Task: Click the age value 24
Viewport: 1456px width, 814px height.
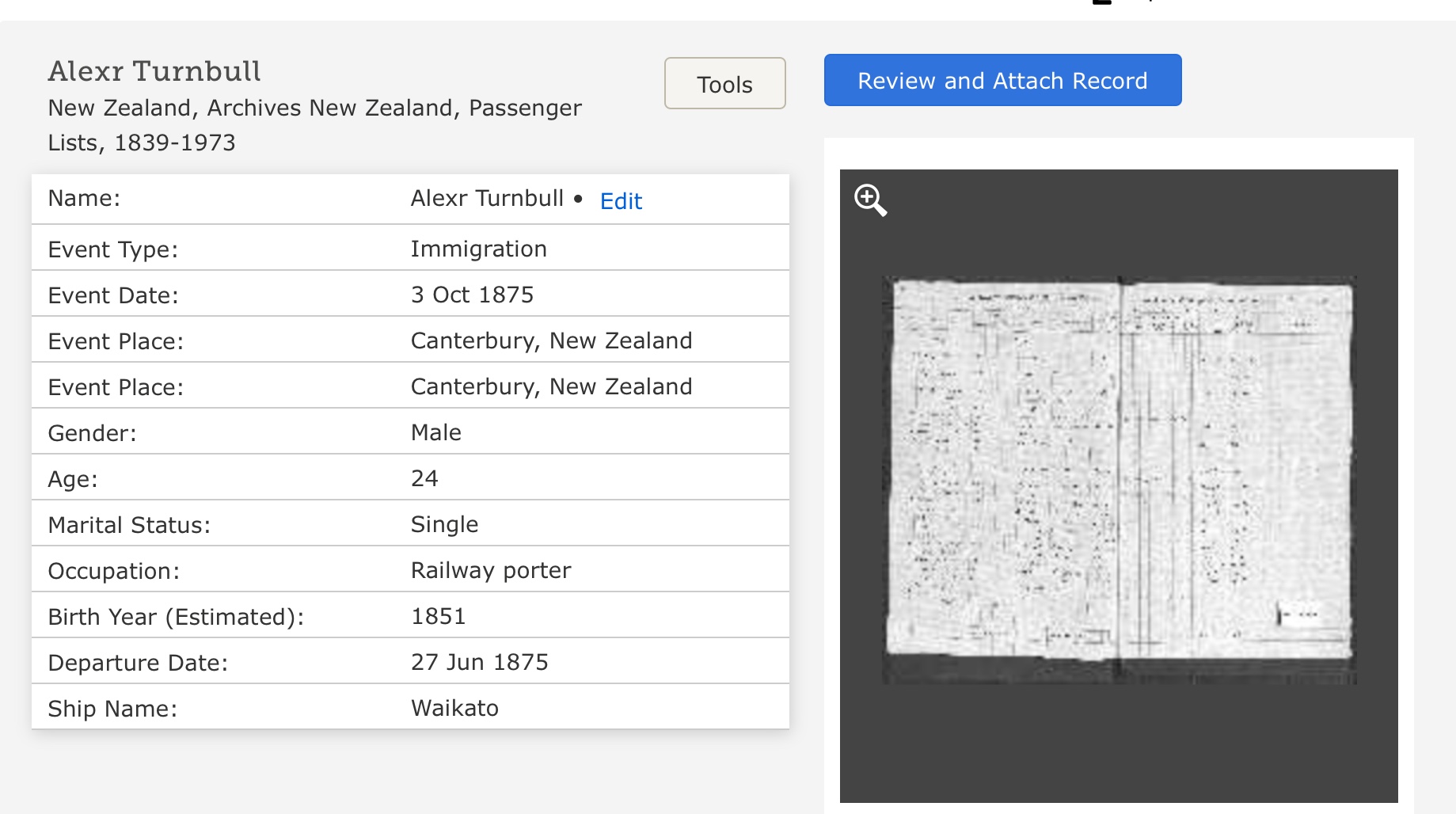Action: [x=424, y=478]
